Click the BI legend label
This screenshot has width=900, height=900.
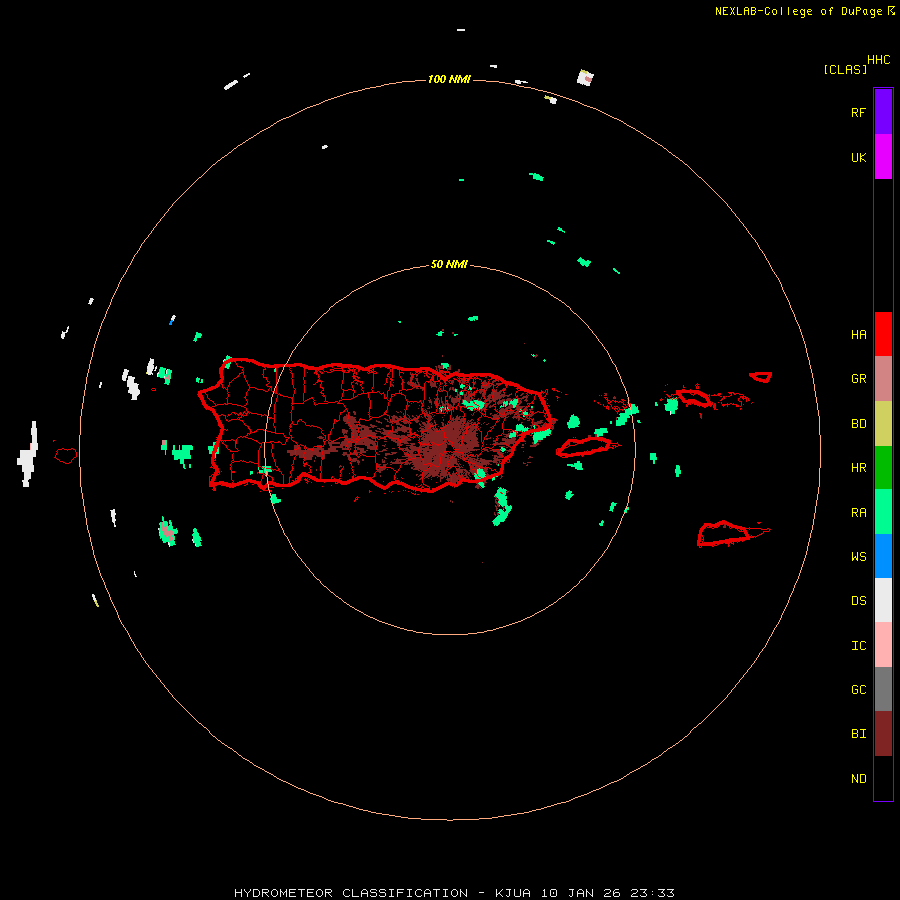pyautogui.click(x=858, y=734)
